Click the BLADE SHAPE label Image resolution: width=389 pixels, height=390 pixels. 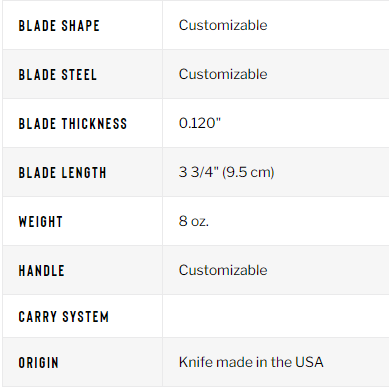[x=59, y=26]
